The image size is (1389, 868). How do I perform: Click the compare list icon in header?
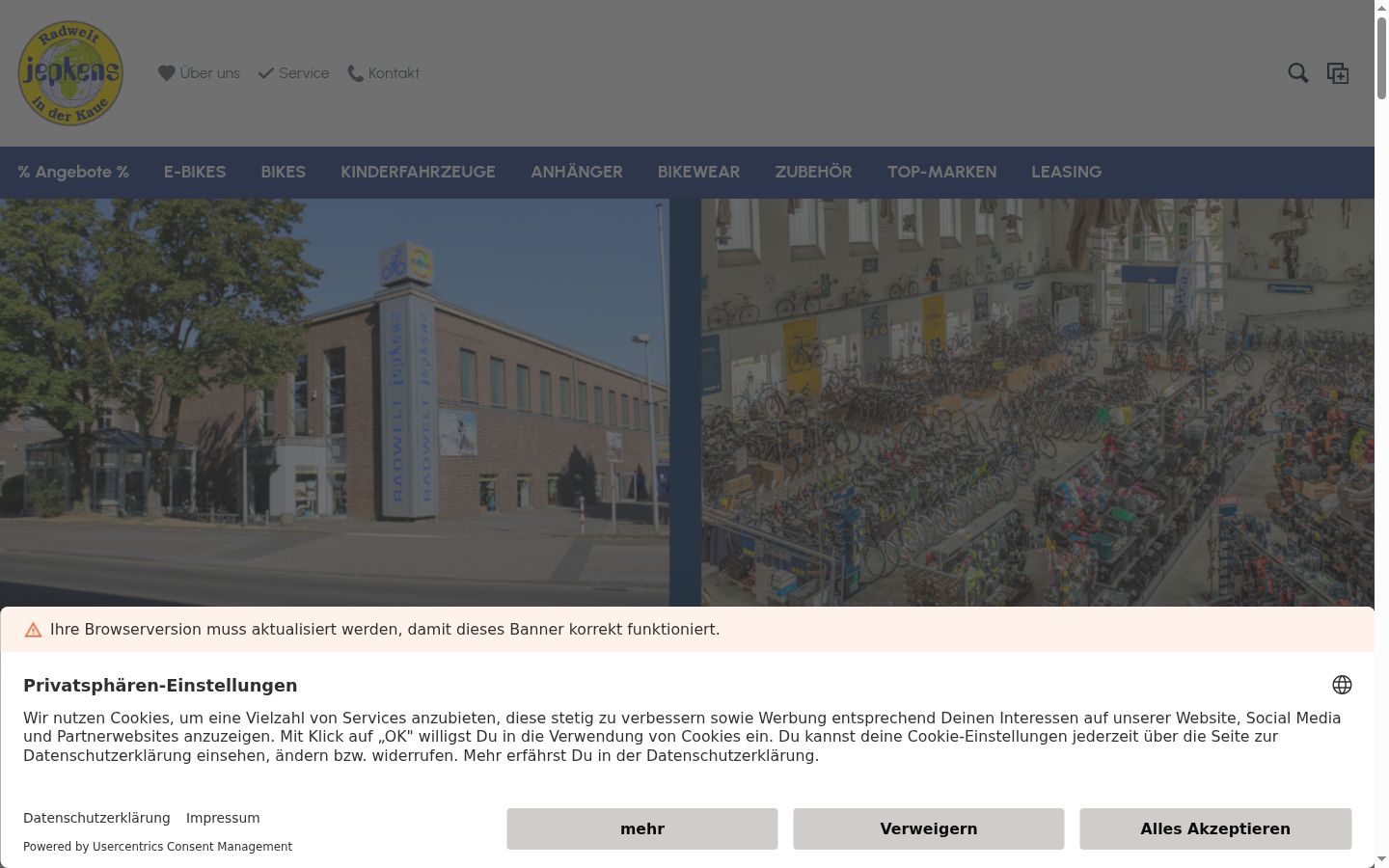coord(1338,73)
